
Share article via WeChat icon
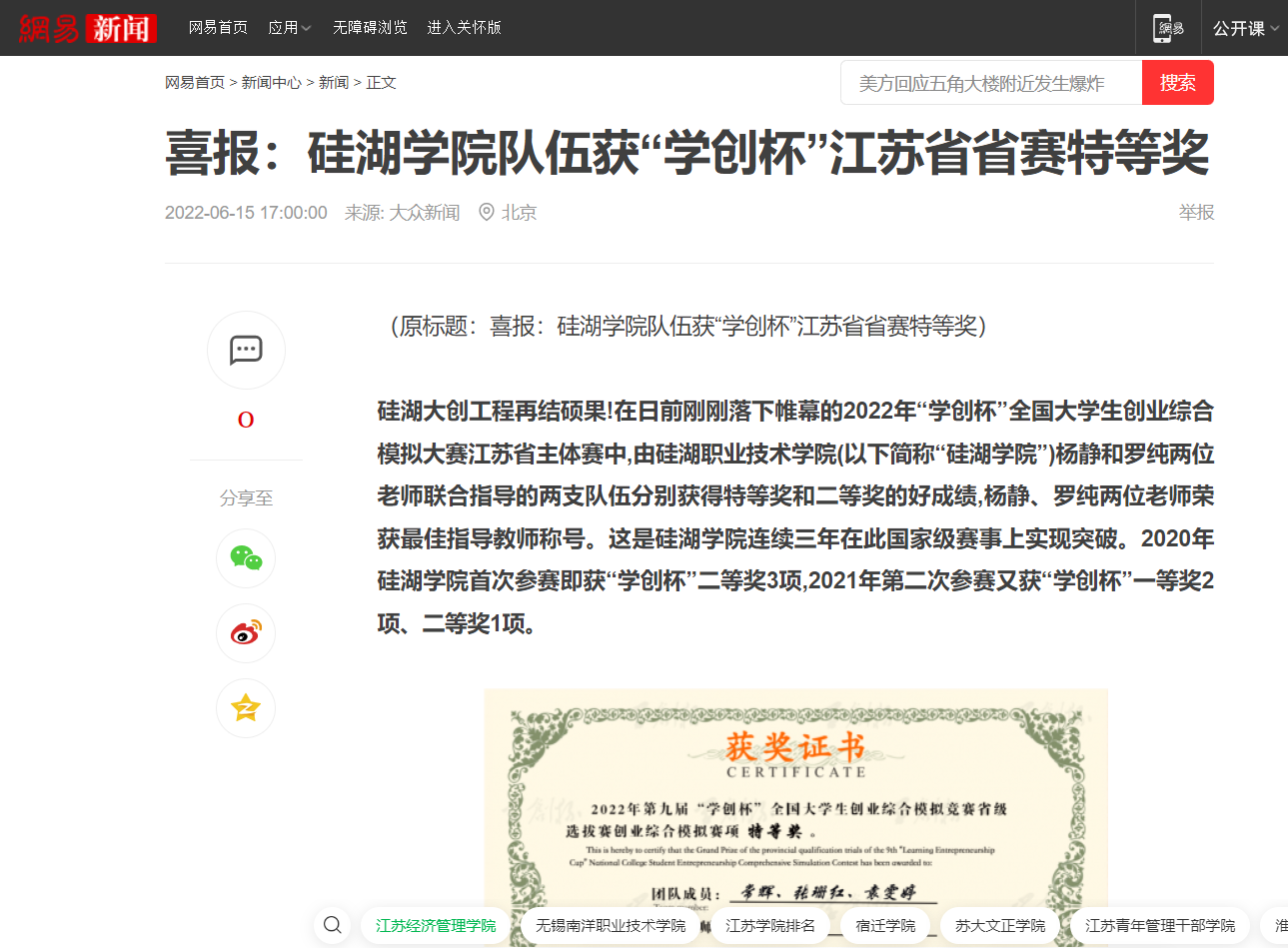pos(246,557)
